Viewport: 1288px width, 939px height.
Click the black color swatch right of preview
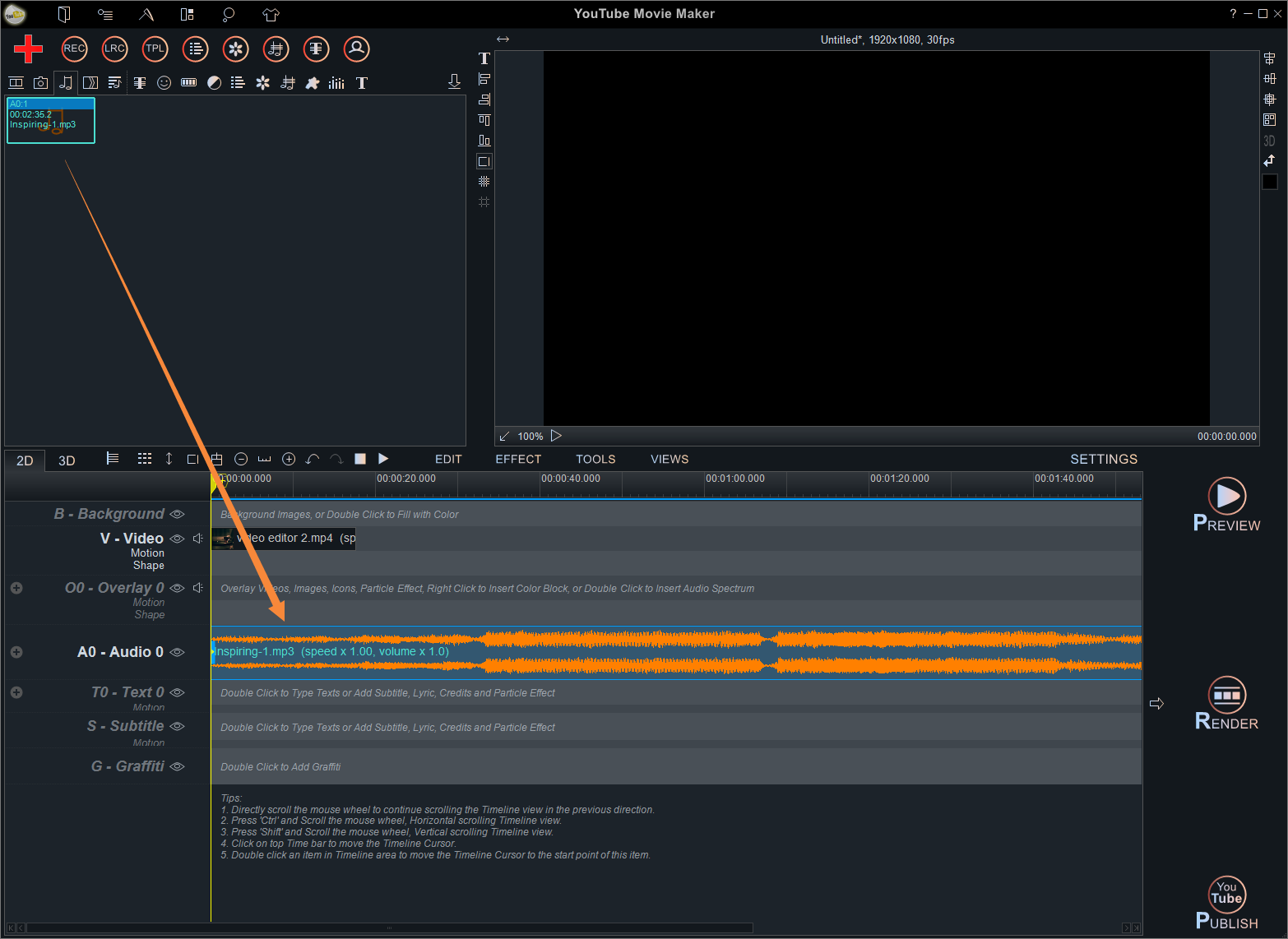click(x=1270, y=182)
